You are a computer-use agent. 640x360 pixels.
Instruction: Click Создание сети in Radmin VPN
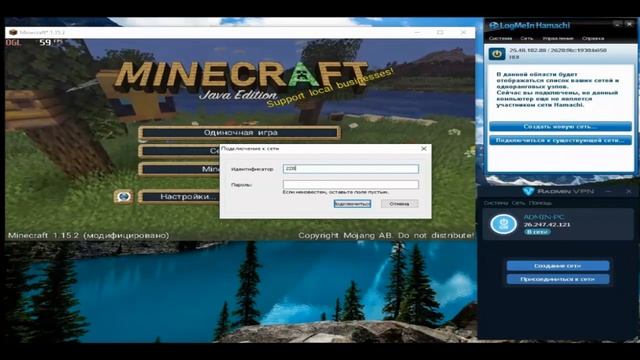tap(558, 266)
